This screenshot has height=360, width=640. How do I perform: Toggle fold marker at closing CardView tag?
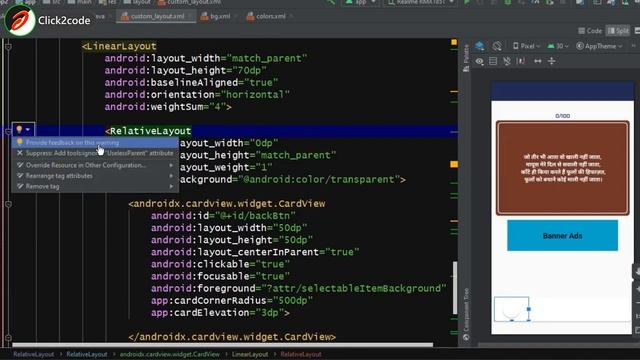tap(8, 337)
